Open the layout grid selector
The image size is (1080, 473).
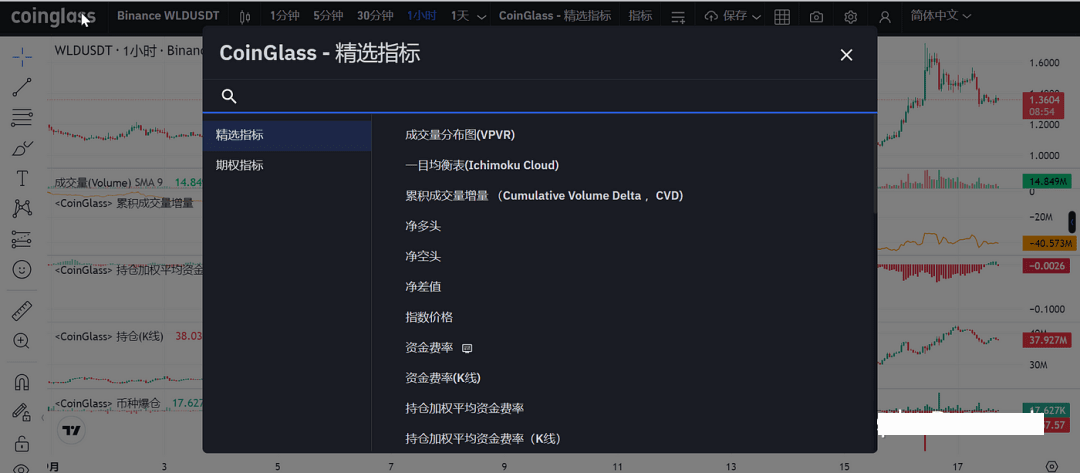[x=782, y=17]
